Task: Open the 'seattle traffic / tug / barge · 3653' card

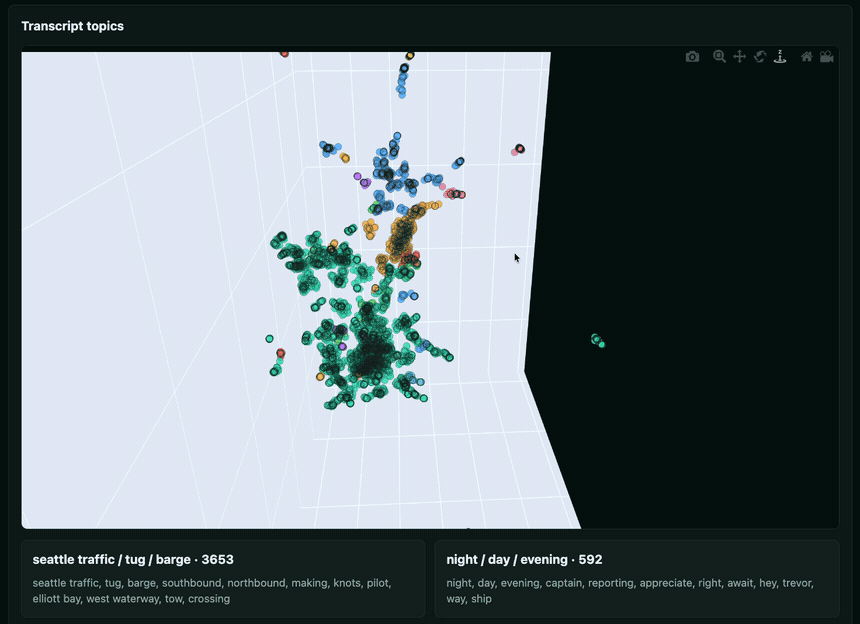Action: coord(223,578)
